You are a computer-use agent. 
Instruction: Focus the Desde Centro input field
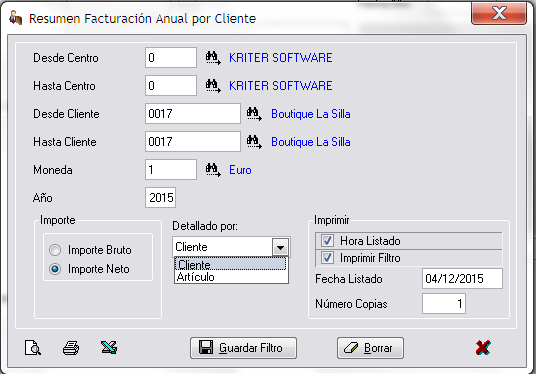tap(171, 57)
